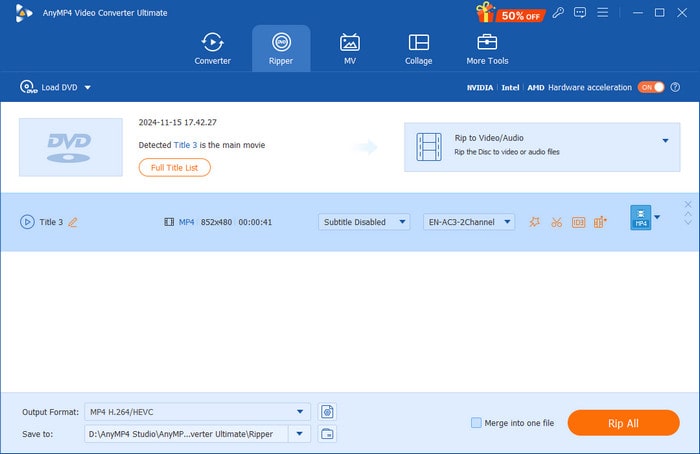Image resolution: width=700 pixels, height=454 pixels.
Task: Click the MP4 output format icon
Action: pos(640,218)
